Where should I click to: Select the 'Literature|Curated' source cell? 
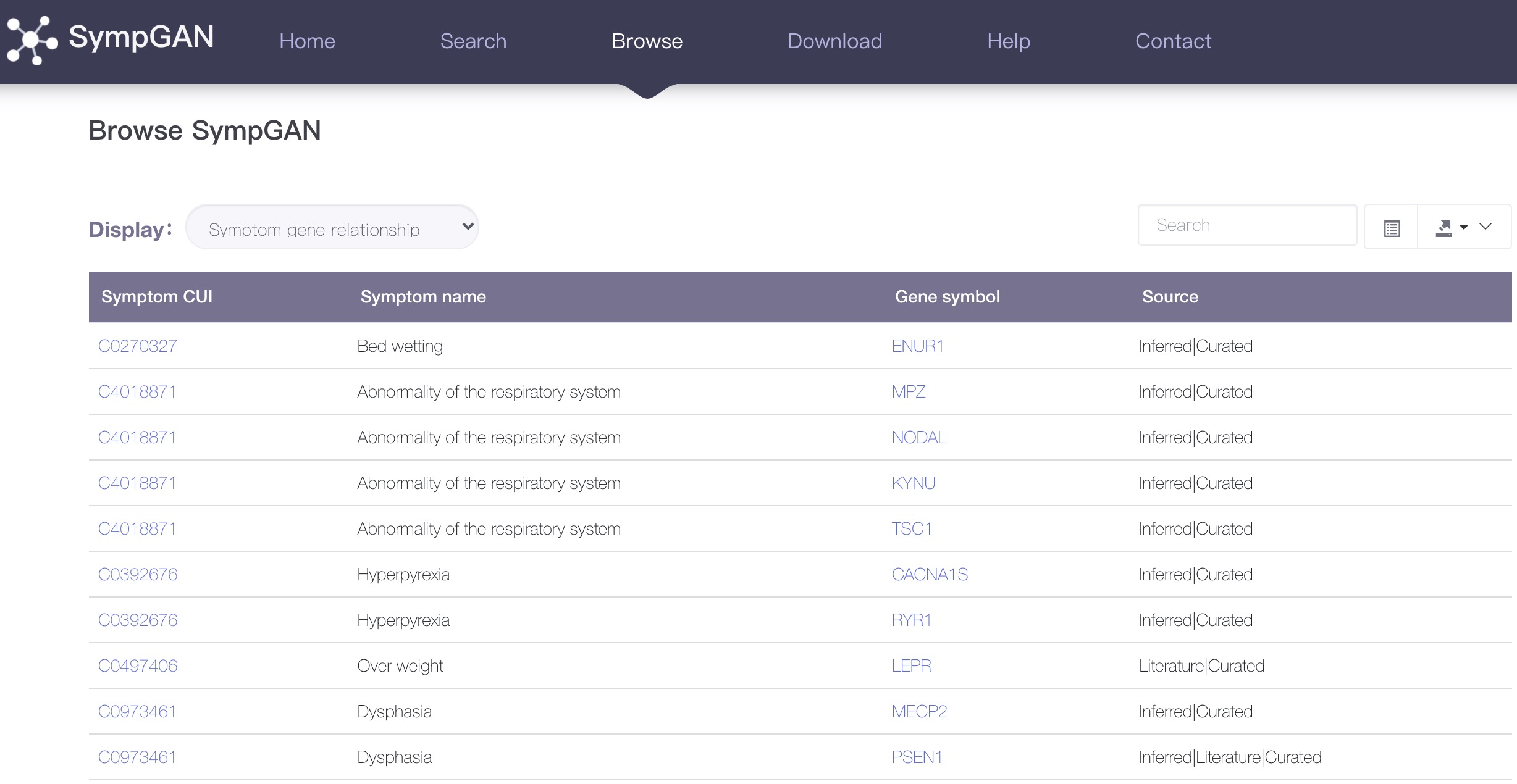click(x=1201, y=666)
